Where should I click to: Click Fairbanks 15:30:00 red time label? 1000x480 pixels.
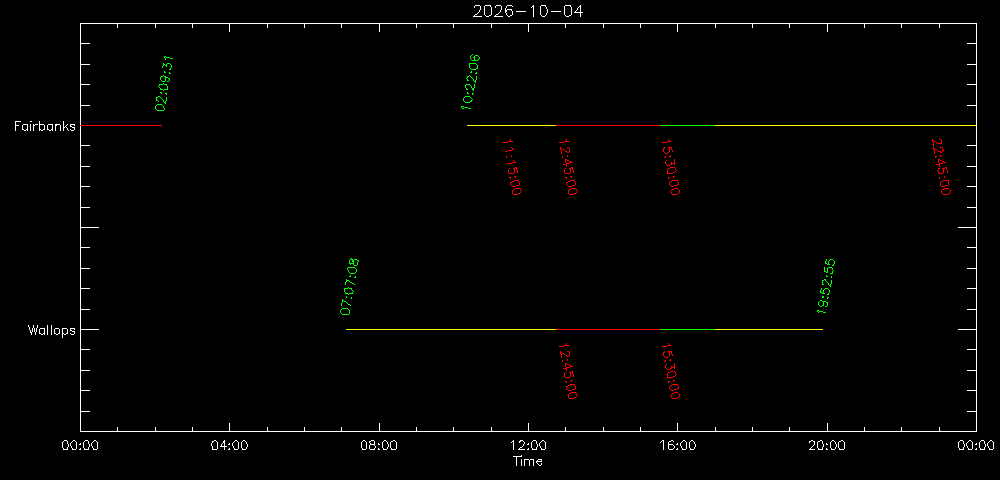670,167
